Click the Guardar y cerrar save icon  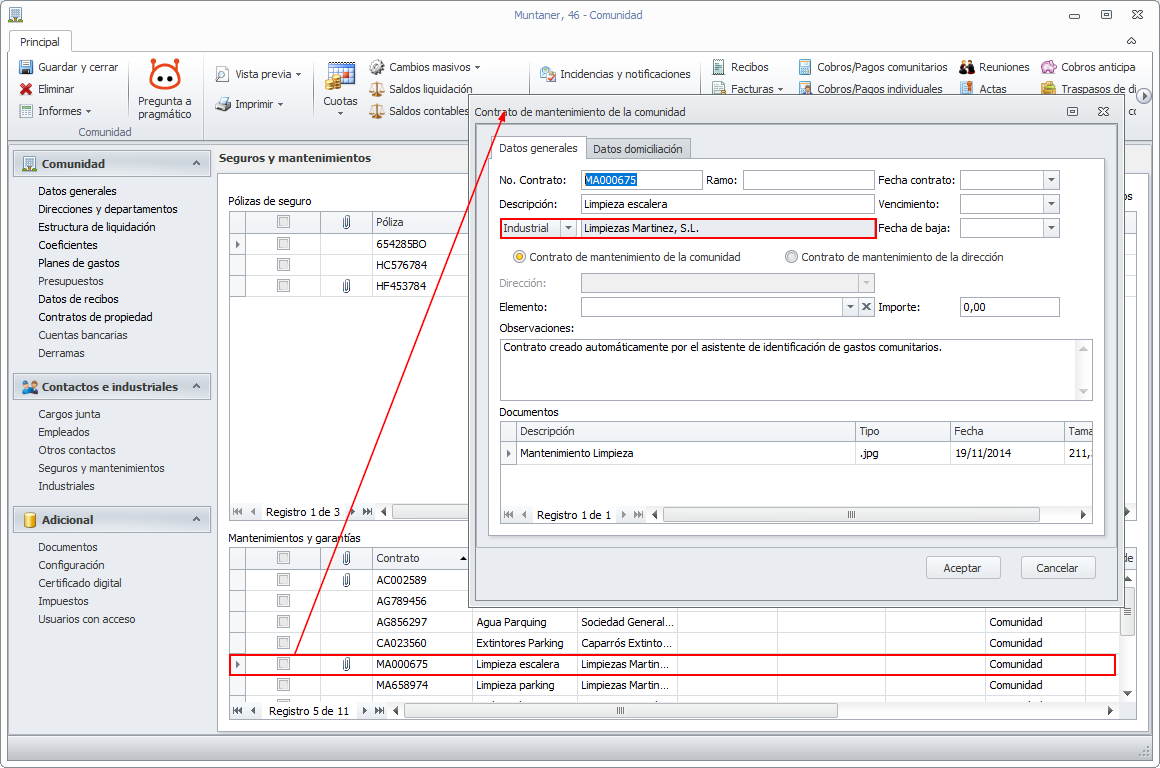tap(26, 67)
